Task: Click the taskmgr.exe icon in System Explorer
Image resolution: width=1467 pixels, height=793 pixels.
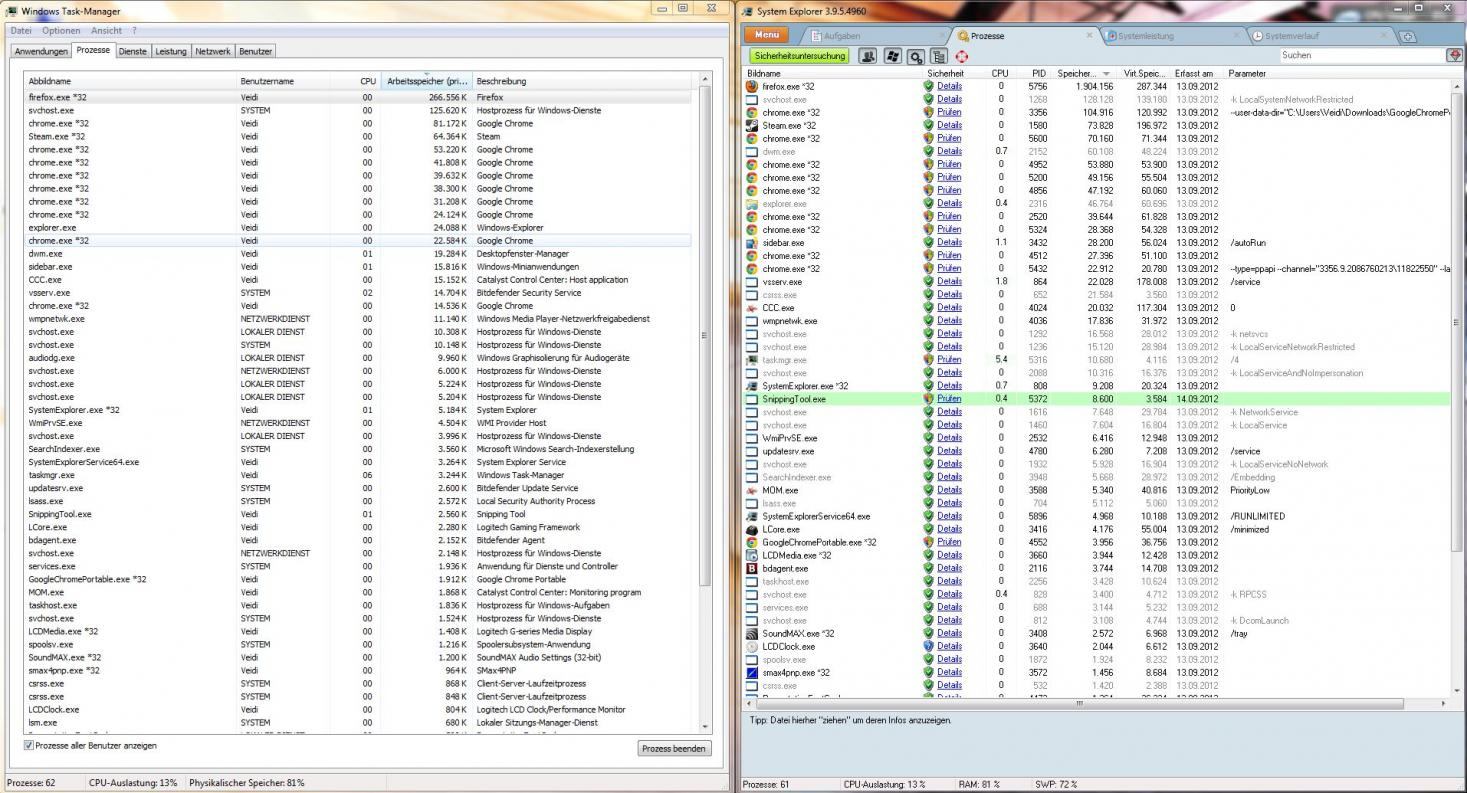Action: [752, 359]
